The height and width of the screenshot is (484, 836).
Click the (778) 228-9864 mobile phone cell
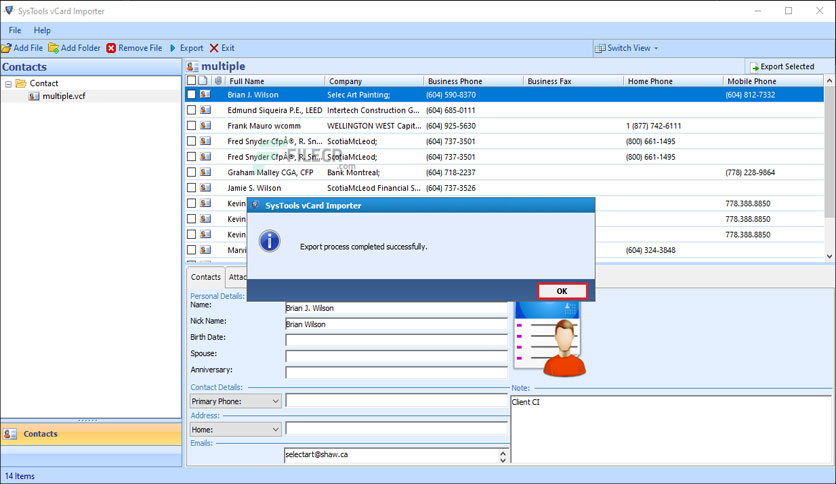pos(750,172)
